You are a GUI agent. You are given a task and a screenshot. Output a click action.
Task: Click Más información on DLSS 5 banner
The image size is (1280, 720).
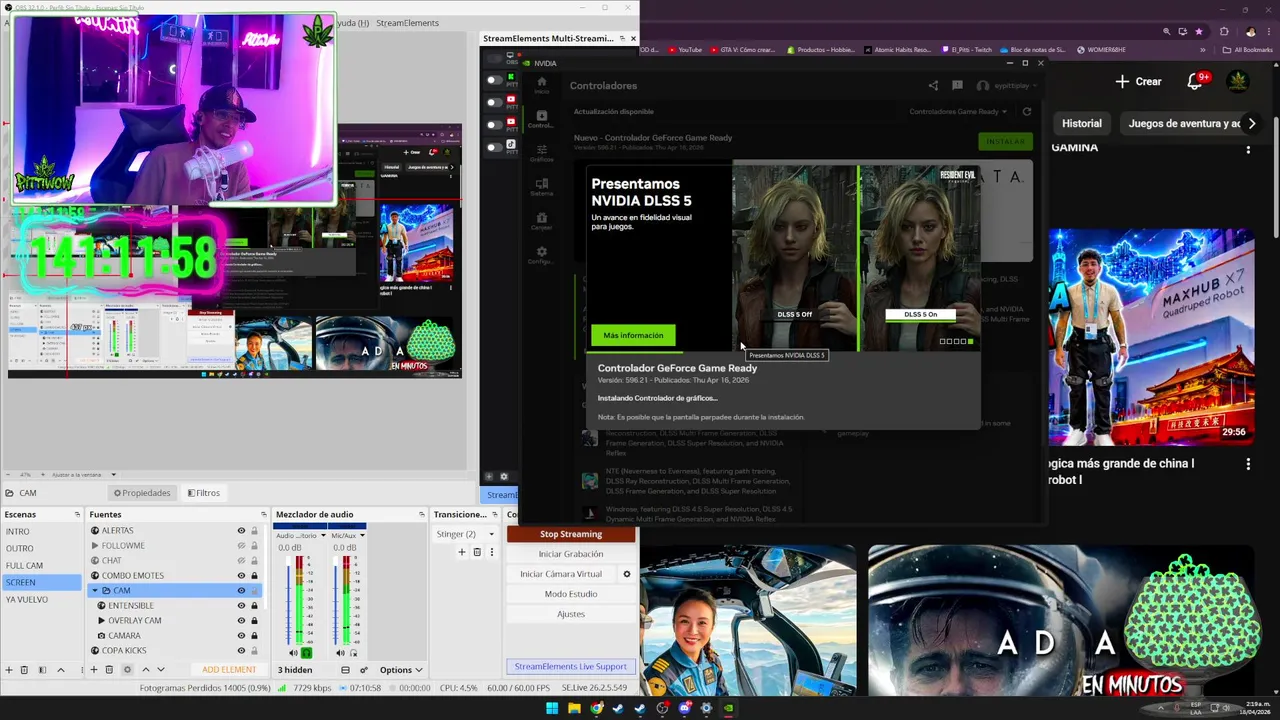[633, 335]
